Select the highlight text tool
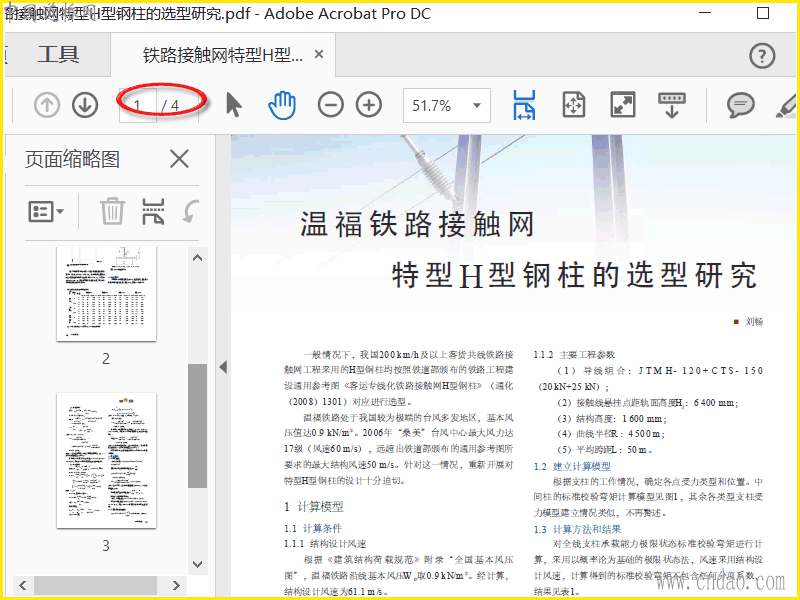The width and height of the screenshot is (800, 600). [786, 106]
